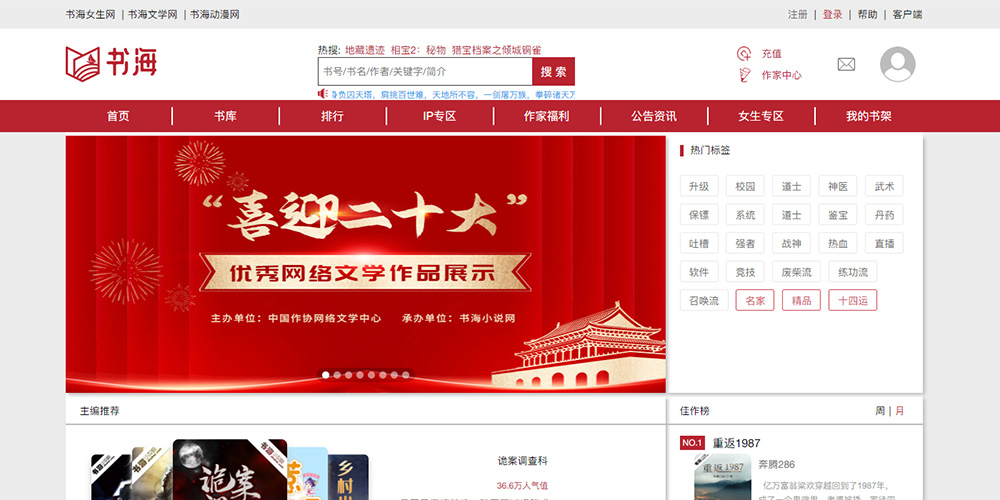Focus the book search input field

[425, 71]
